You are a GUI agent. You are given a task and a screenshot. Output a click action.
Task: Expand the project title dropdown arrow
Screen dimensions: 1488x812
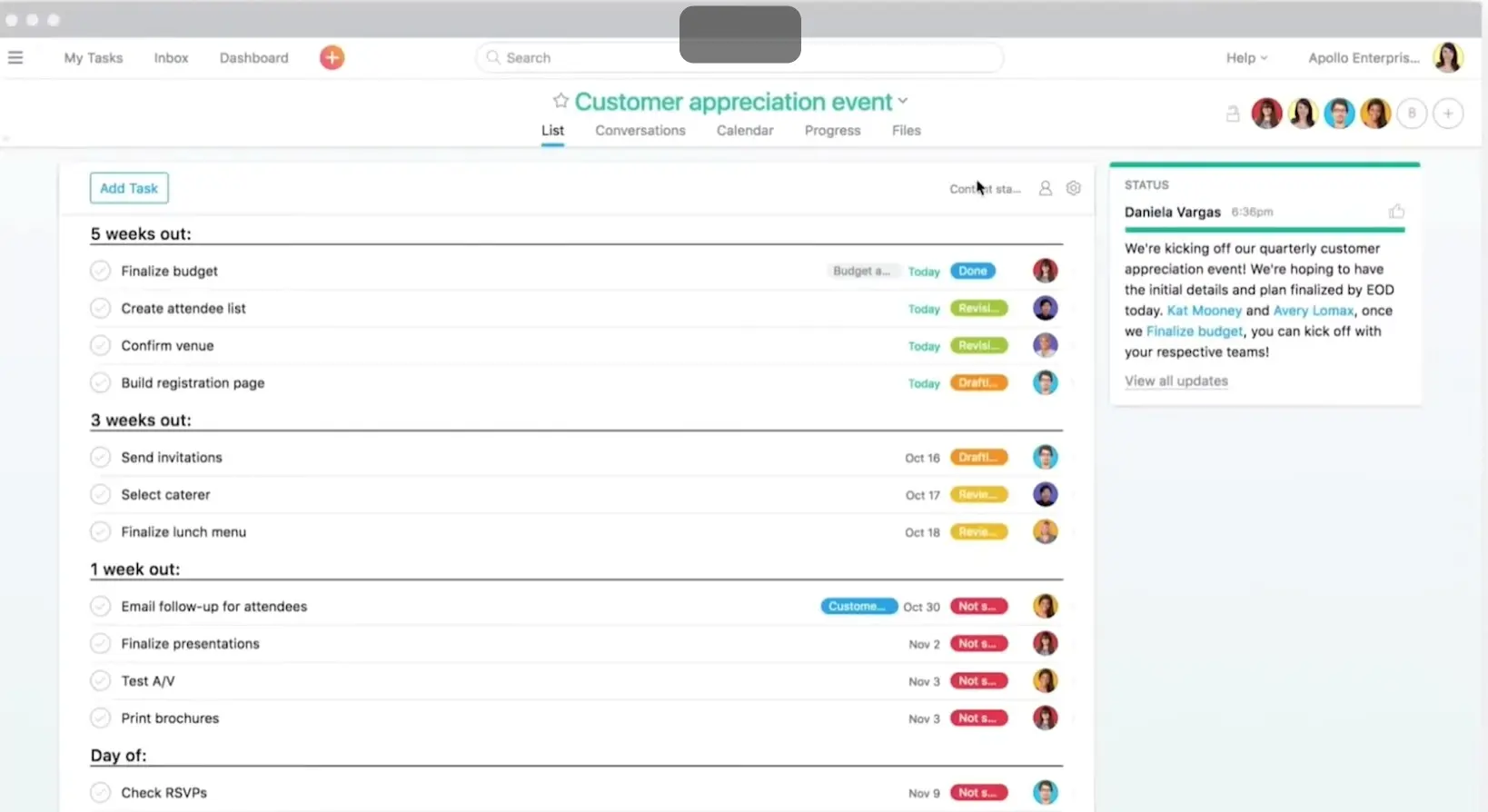coord(903,101)
